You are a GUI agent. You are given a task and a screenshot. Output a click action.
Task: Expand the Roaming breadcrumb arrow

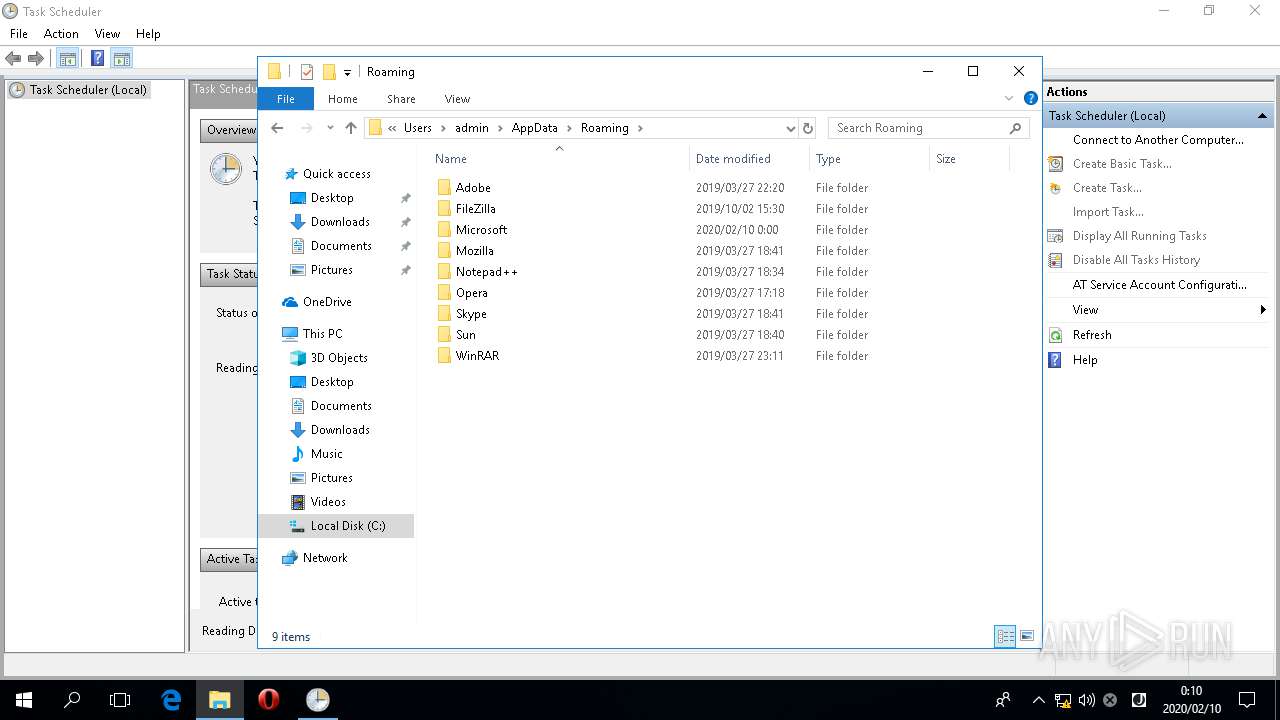click(640, 128)
